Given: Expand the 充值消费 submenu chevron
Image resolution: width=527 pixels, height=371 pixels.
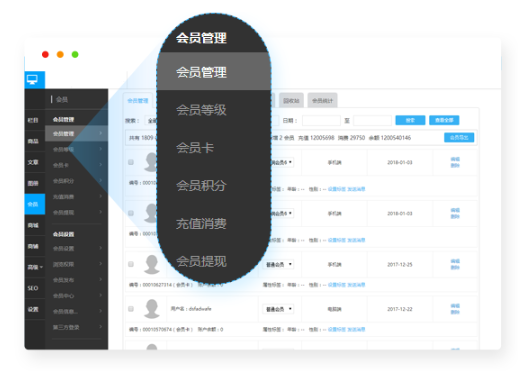Looking at the screenshot, I should (x=100, y=196).
